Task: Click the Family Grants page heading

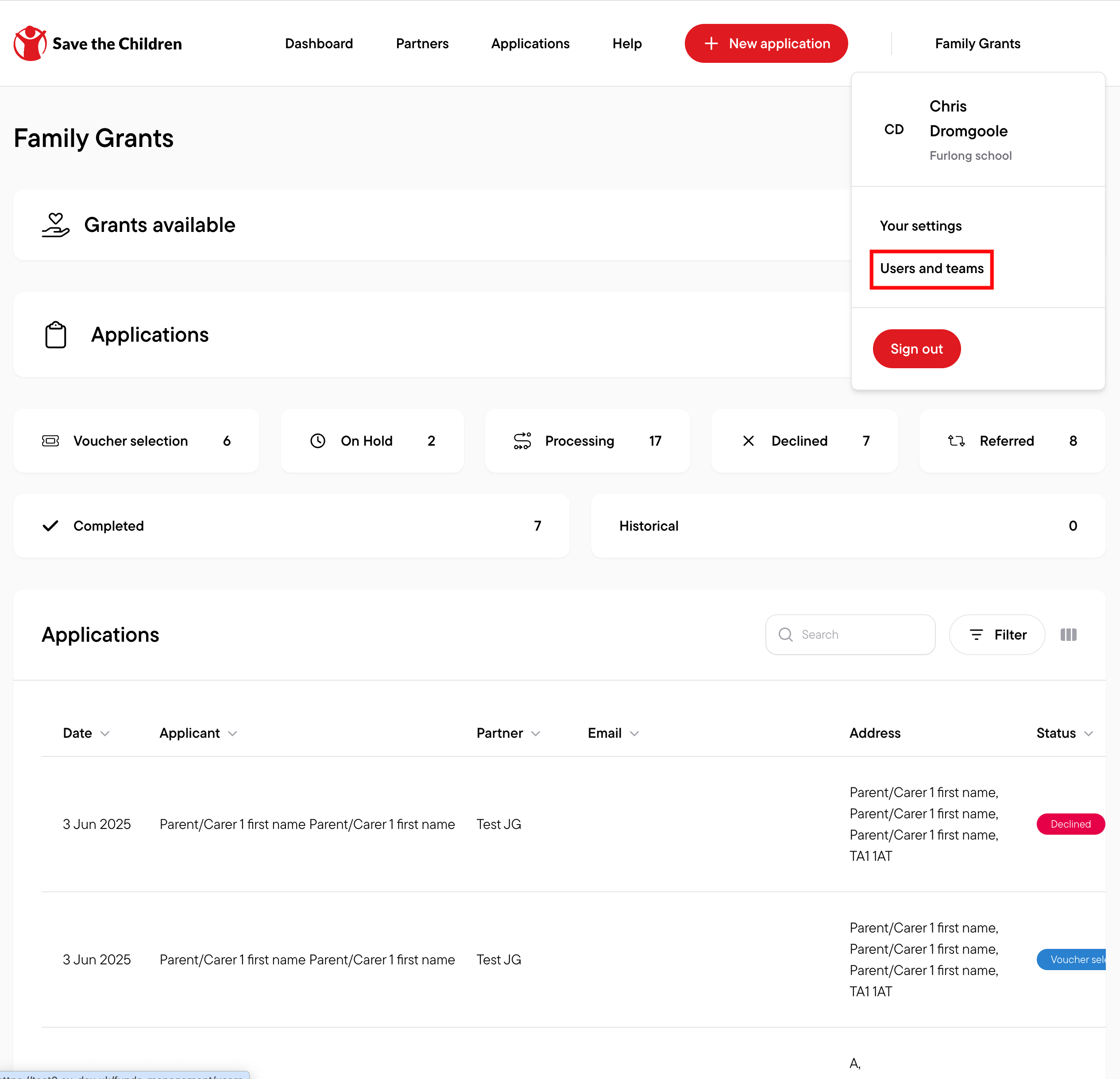Action: click(94, 139)
